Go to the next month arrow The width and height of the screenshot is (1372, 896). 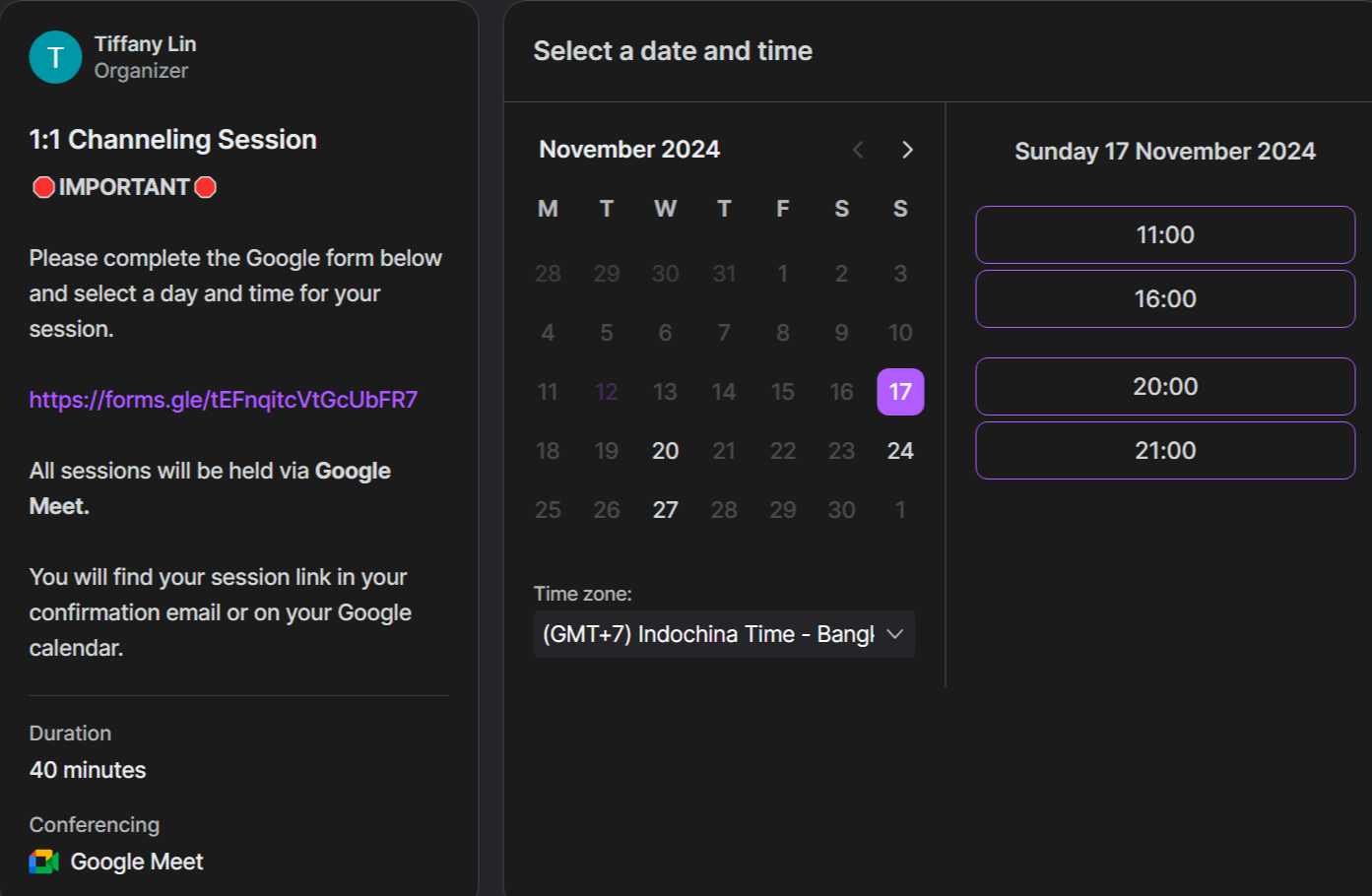pos(907,150)
